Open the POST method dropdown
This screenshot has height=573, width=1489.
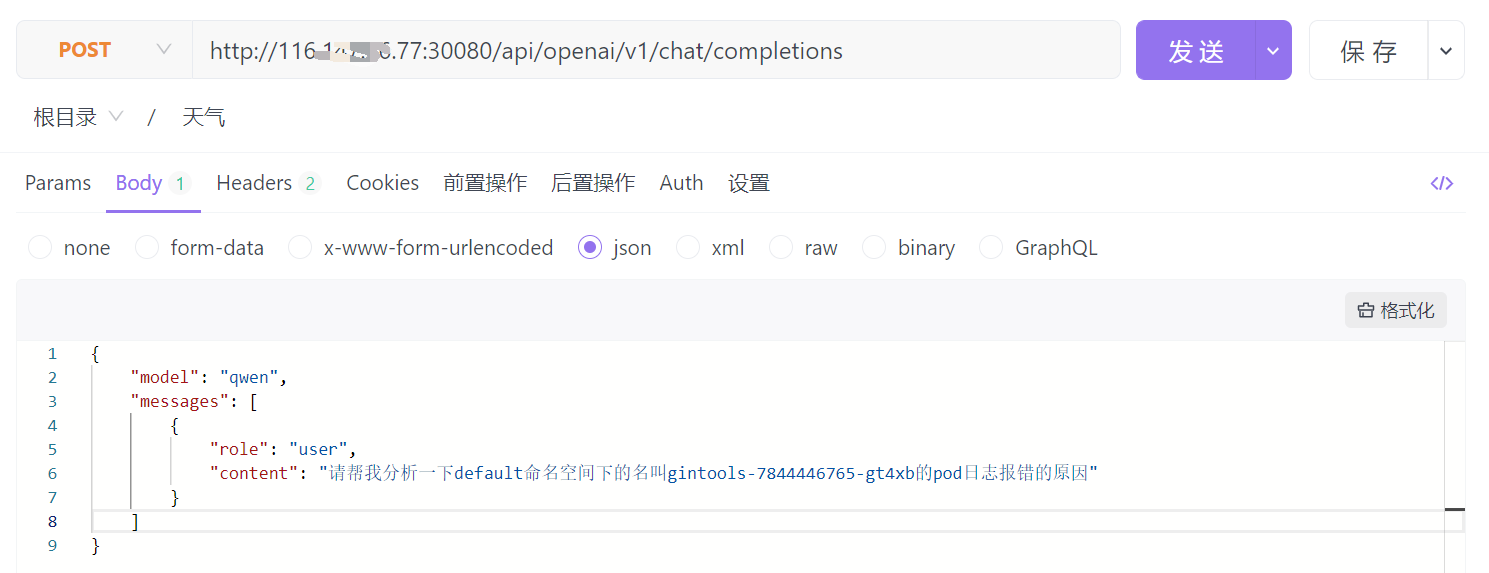pos(105,50)
